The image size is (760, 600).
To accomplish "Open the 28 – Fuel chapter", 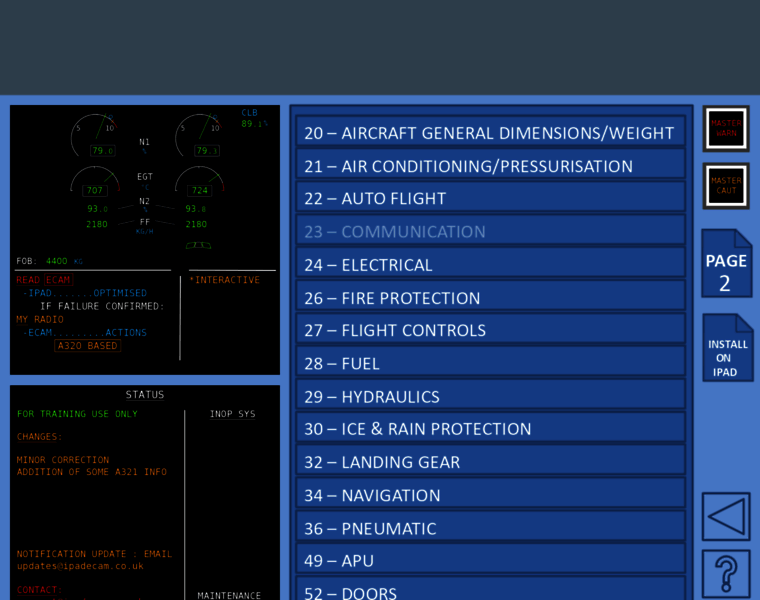I will [x=490, y=364].
